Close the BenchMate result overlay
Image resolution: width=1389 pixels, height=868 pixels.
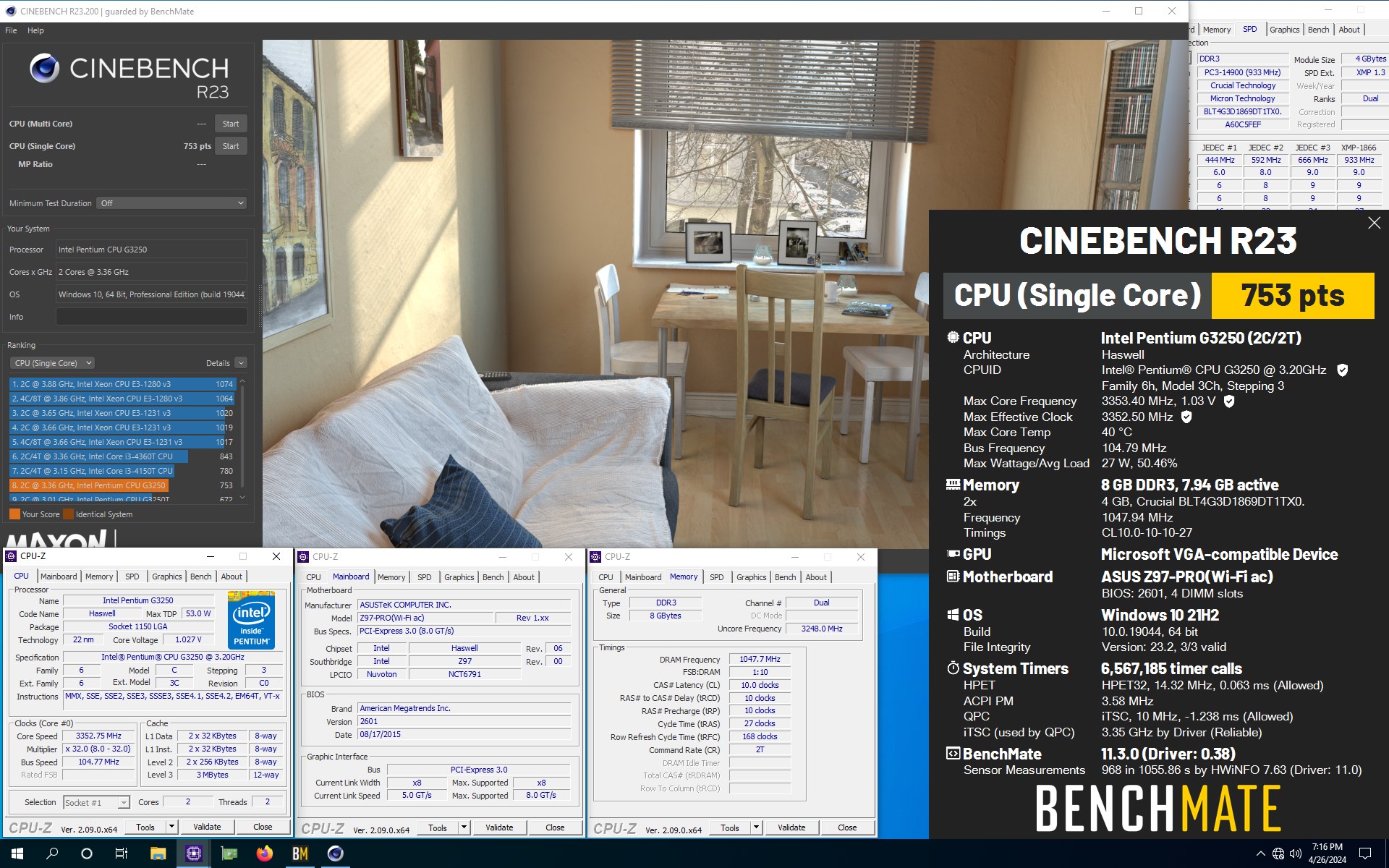click(1374, 223)
